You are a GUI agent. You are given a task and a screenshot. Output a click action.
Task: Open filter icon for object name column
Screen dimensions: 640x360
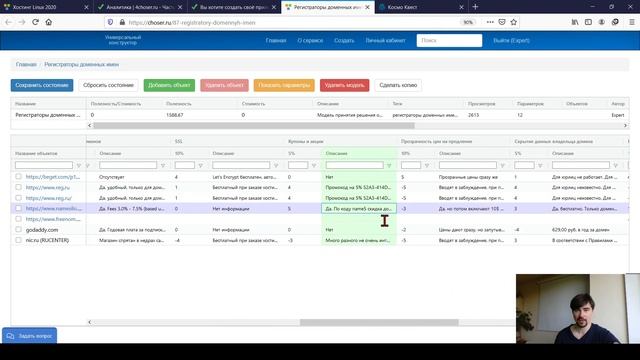[79, 165]
